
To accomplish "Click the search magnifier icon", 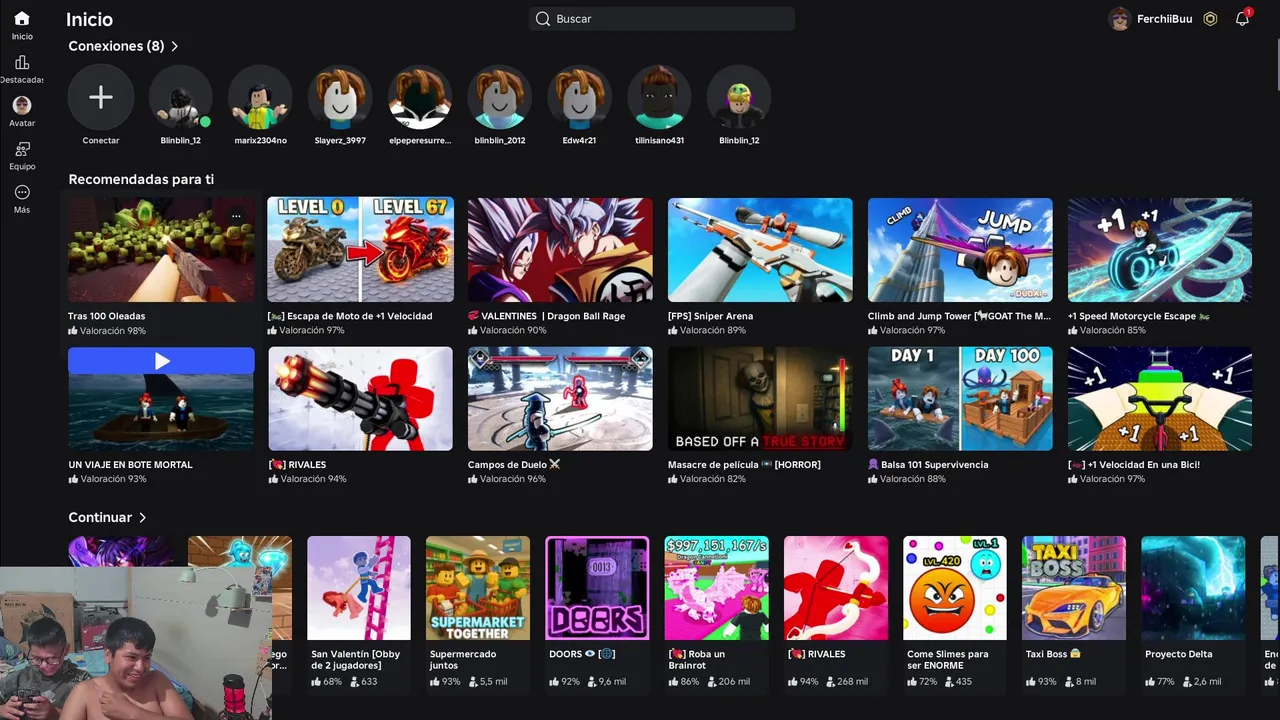I will [543, 19].
